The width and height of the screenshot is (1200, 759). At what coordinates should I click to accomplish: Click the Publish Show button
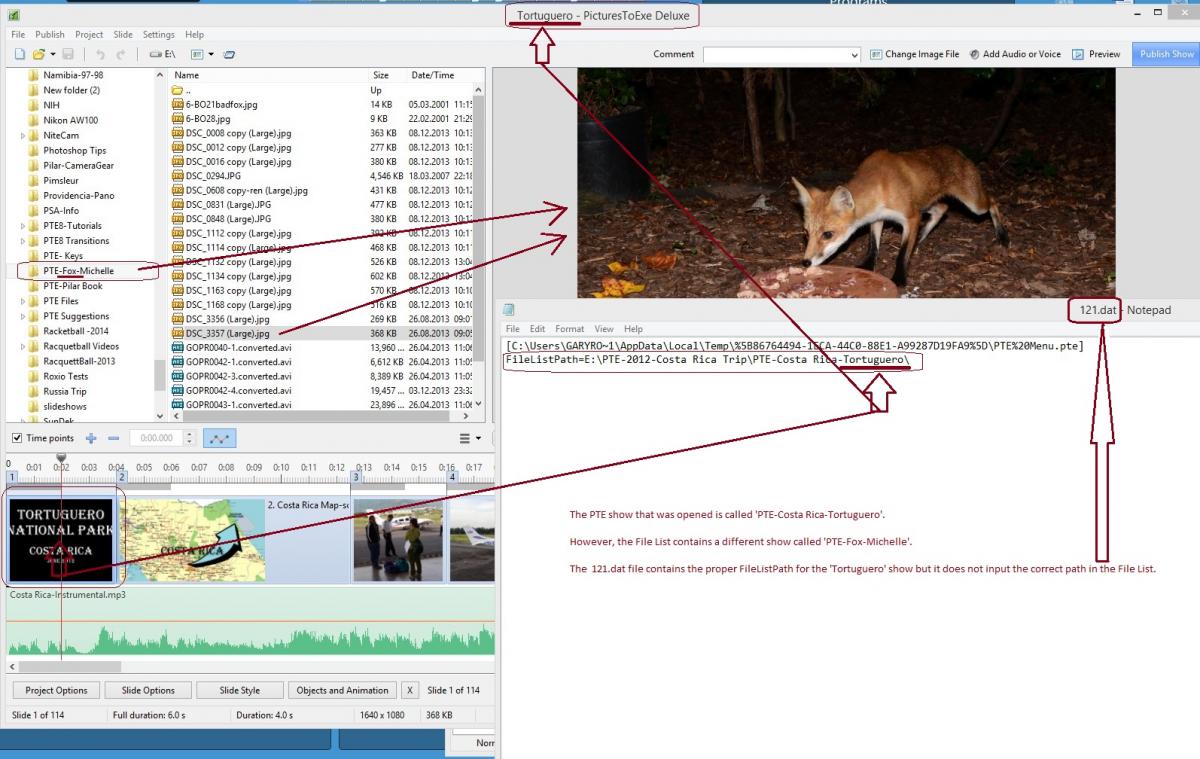coord(1166,54)
